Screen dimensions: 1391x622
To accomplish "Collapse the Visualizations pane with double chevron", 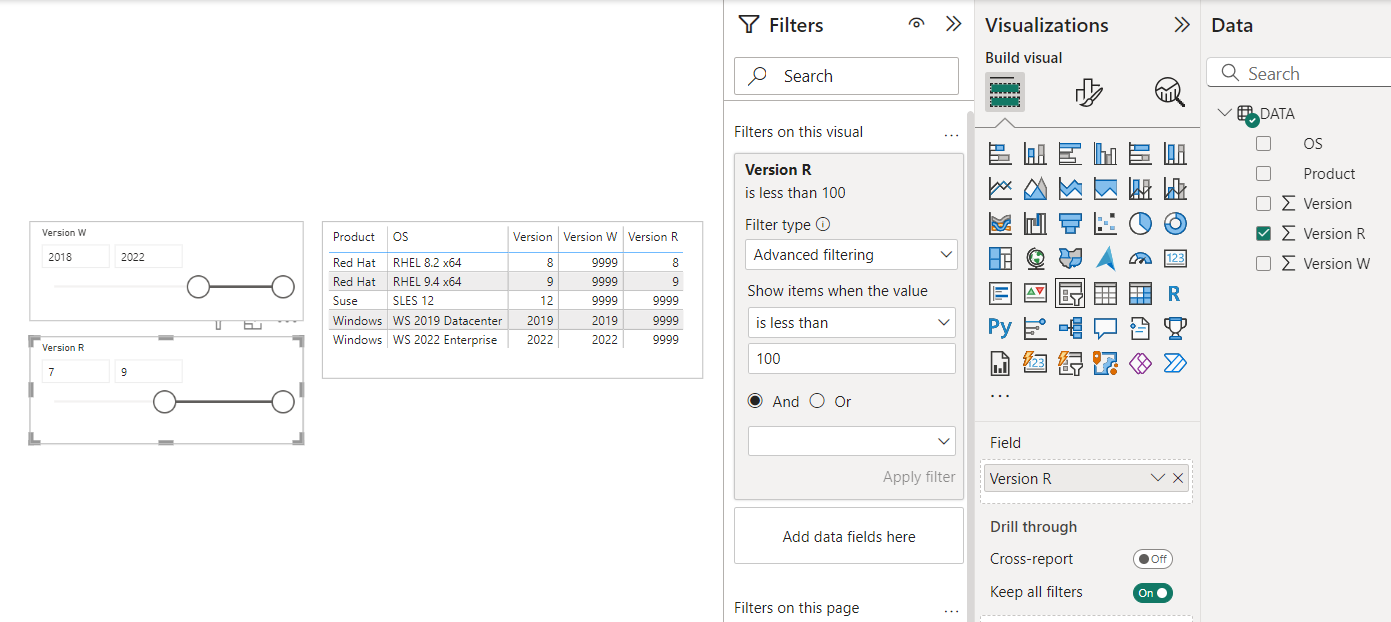I will pyautogui.click(x=1181, y=24).
